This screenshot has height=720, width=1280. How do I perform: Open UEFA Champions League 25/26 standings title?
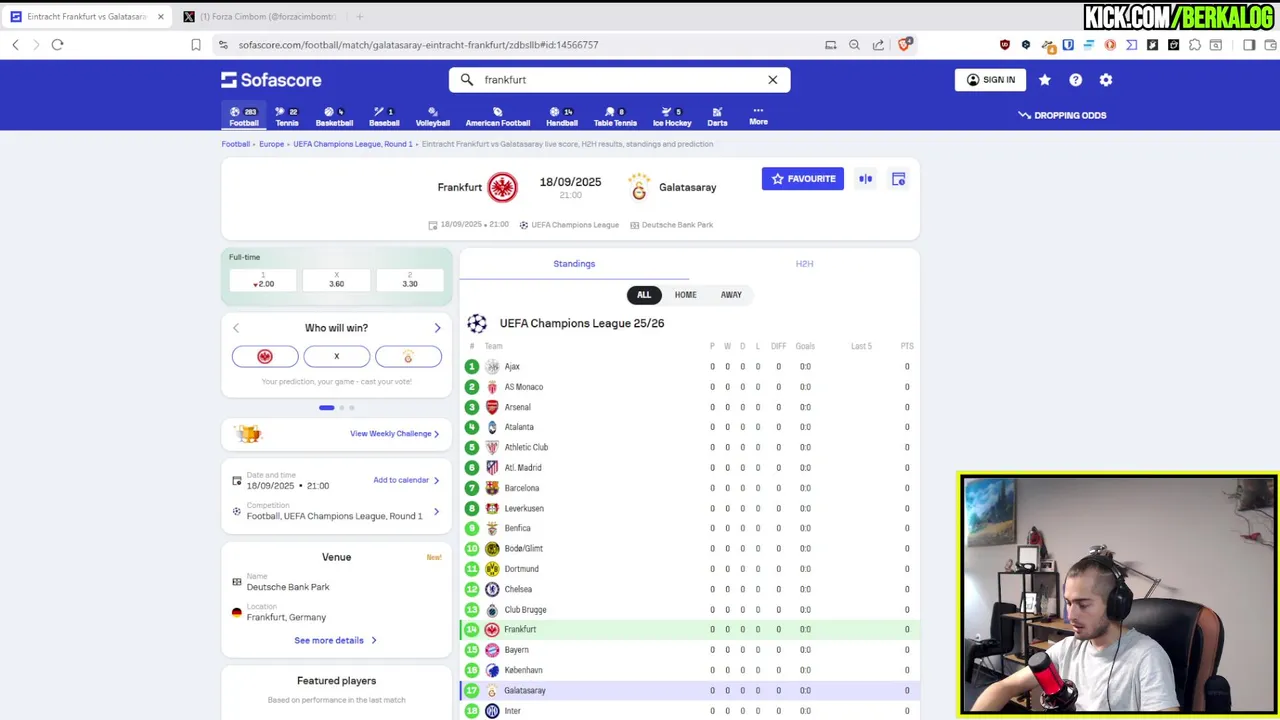pos(582,323)
